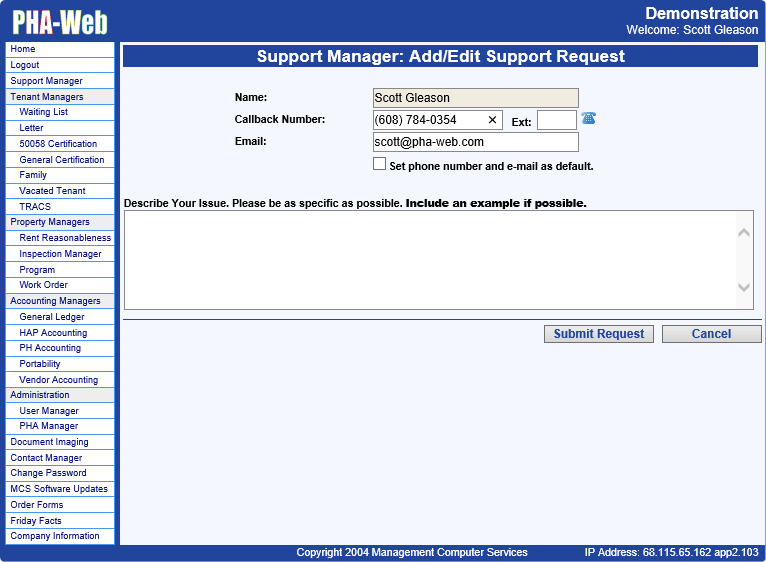Image resolution: width=766 pixels, height=562 pixels.
Task: Open MCS Software Updates
Action: [x=60, y=489]
